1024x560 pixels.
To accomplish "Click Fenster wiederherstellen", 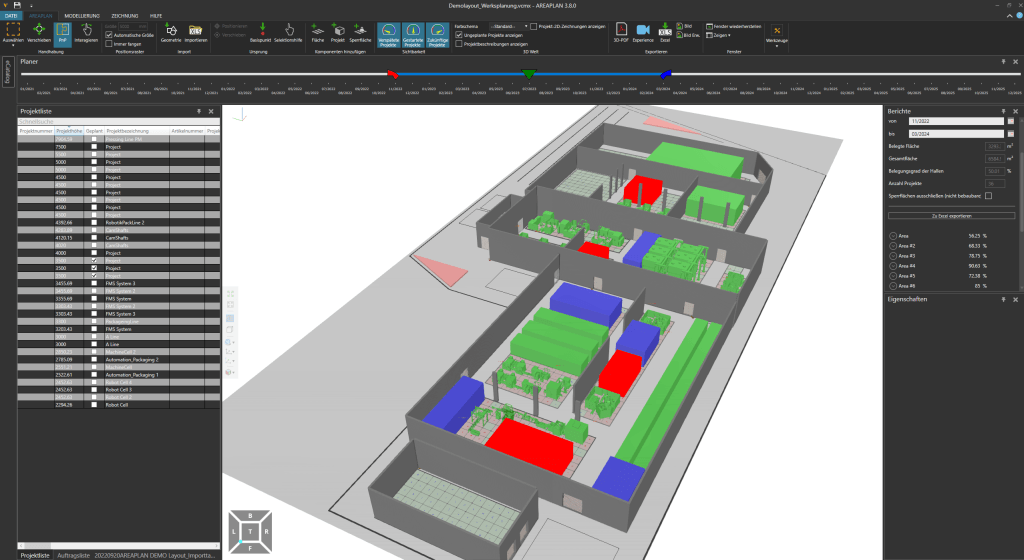I will coord(738,26).
